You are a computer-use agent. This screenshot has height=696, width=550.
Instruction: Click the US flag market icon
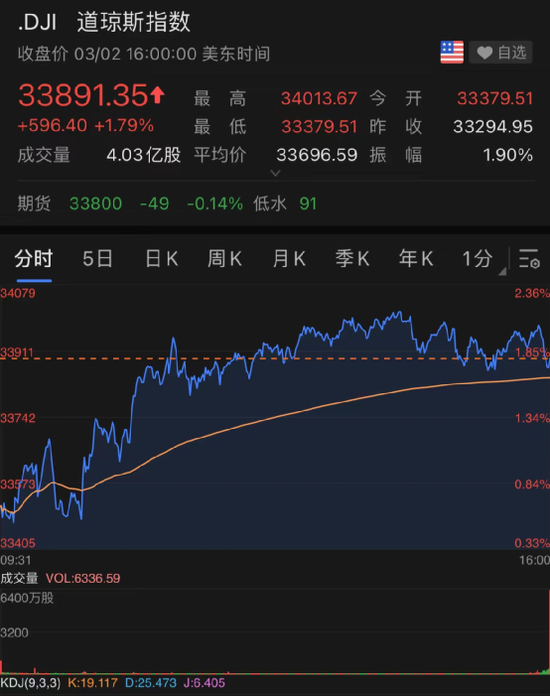click(x=452, y=52)
